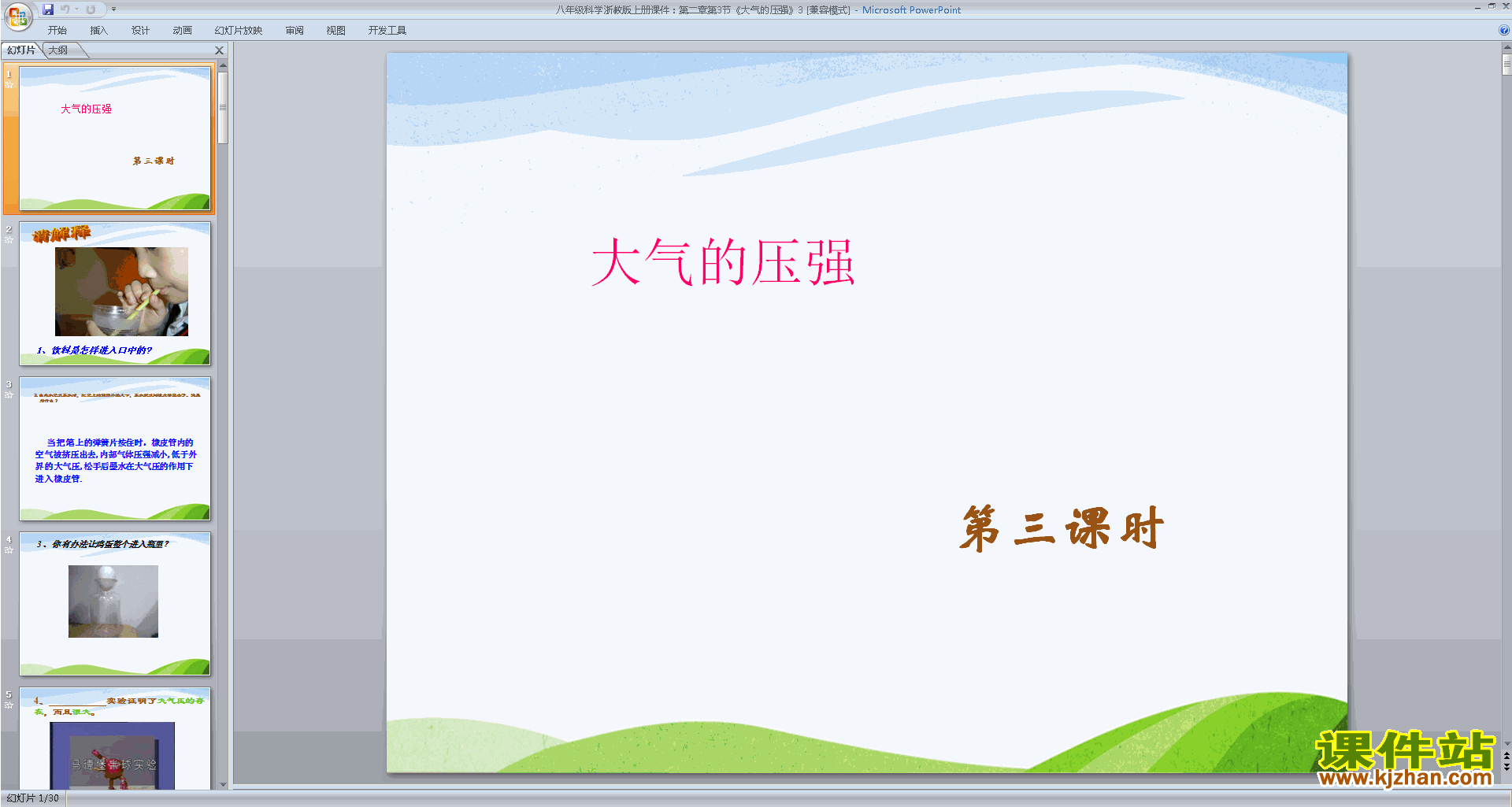This screenshot has width=1512, height=807.
Task: Click the main editor scrollbar thumb
Action: point(1506,65)
